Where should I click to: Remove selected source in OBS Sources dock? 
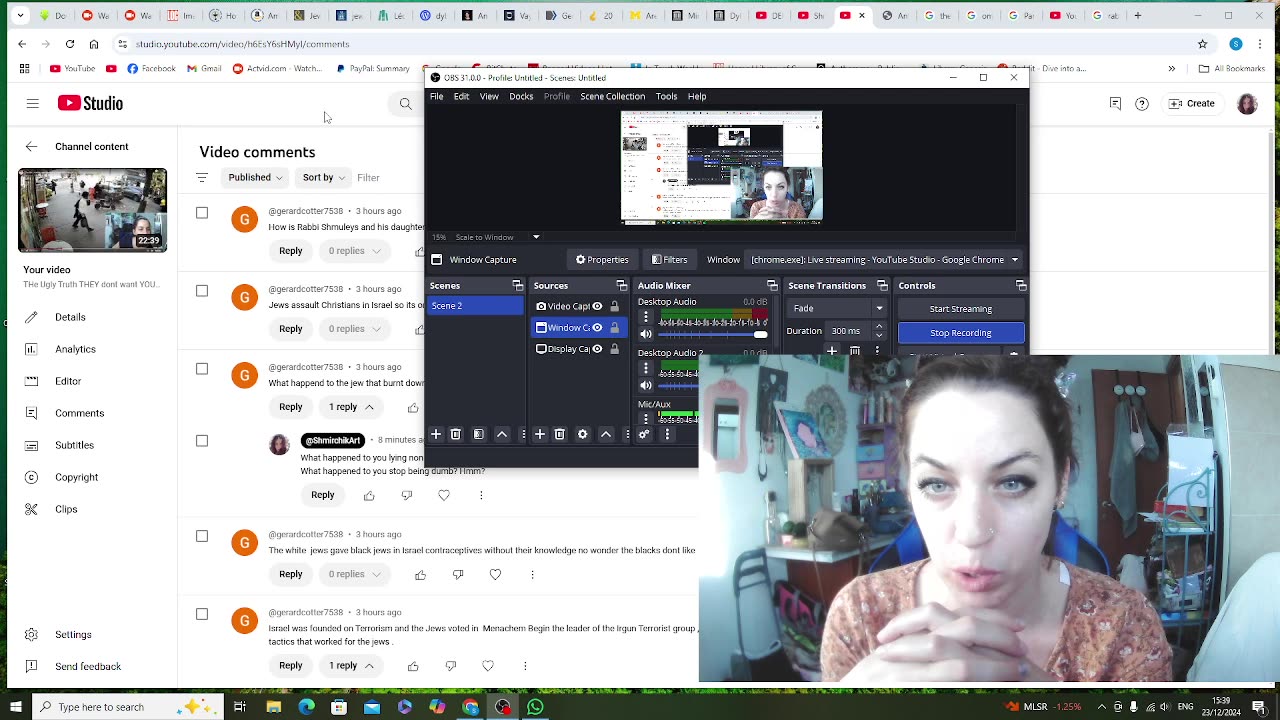[559, 434]
